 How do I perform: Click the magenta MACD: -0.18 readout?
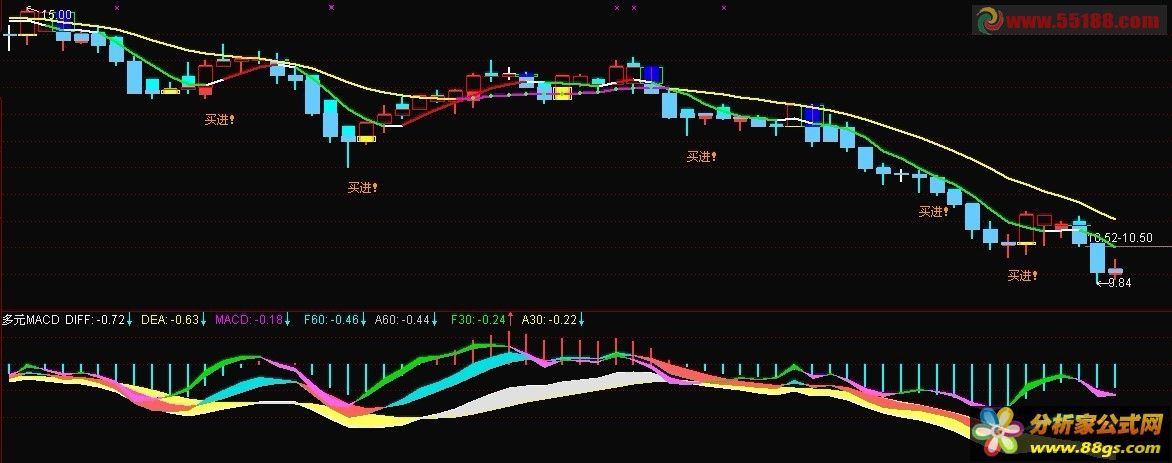(x=249, y=320)
